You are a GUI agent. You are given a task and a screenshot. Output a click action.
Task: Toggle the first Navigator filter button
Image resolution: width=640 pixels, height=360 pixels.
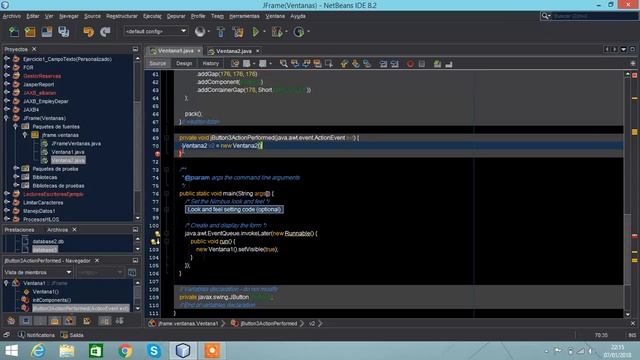[x=11, y=321]
